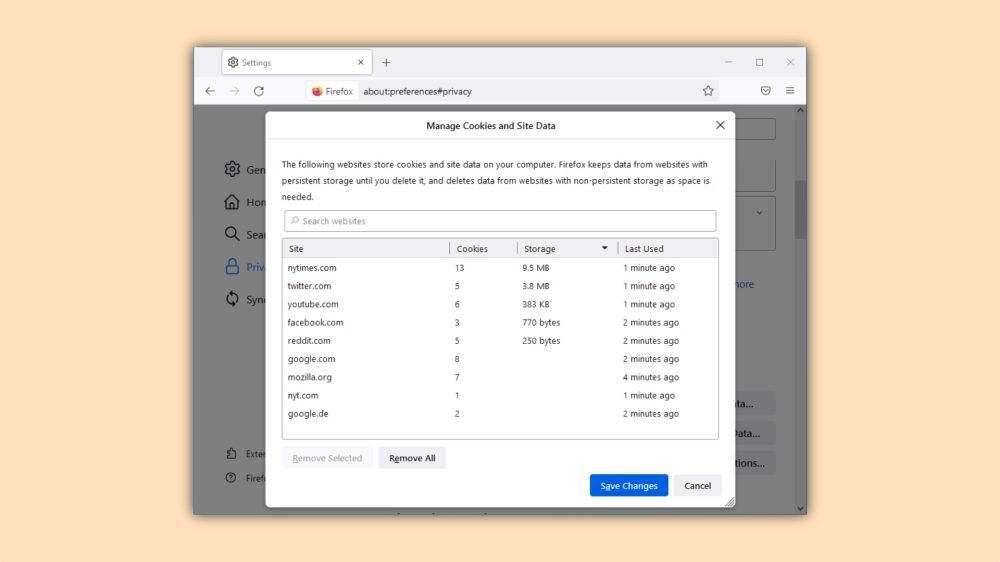The width and height of the screenshot is (1000, 562).
Task: Sort list by Site column header
Action: point(366,249)
